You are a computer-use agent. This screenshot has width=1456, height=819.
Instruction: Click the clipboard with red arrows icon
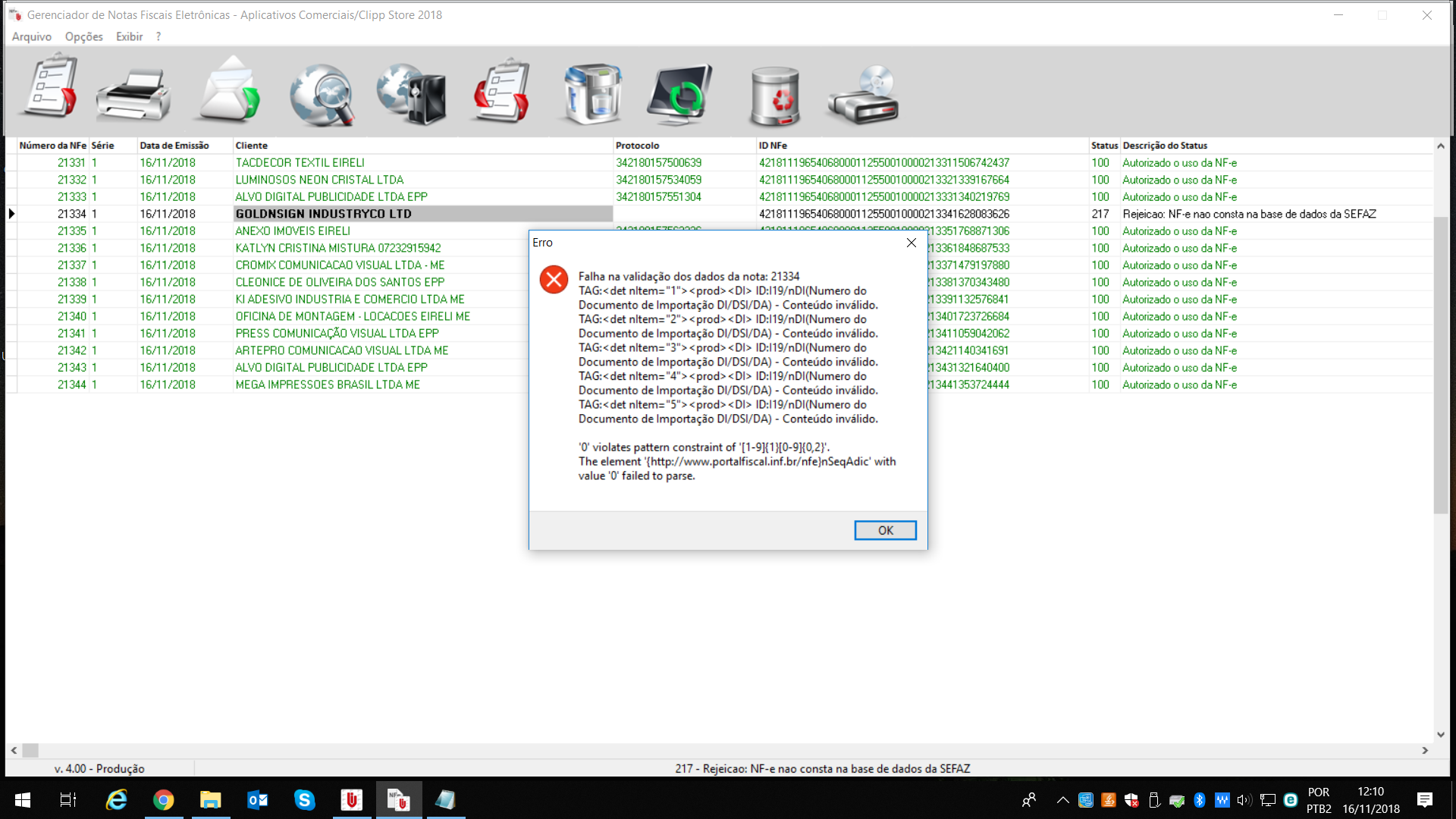(500, 91)
